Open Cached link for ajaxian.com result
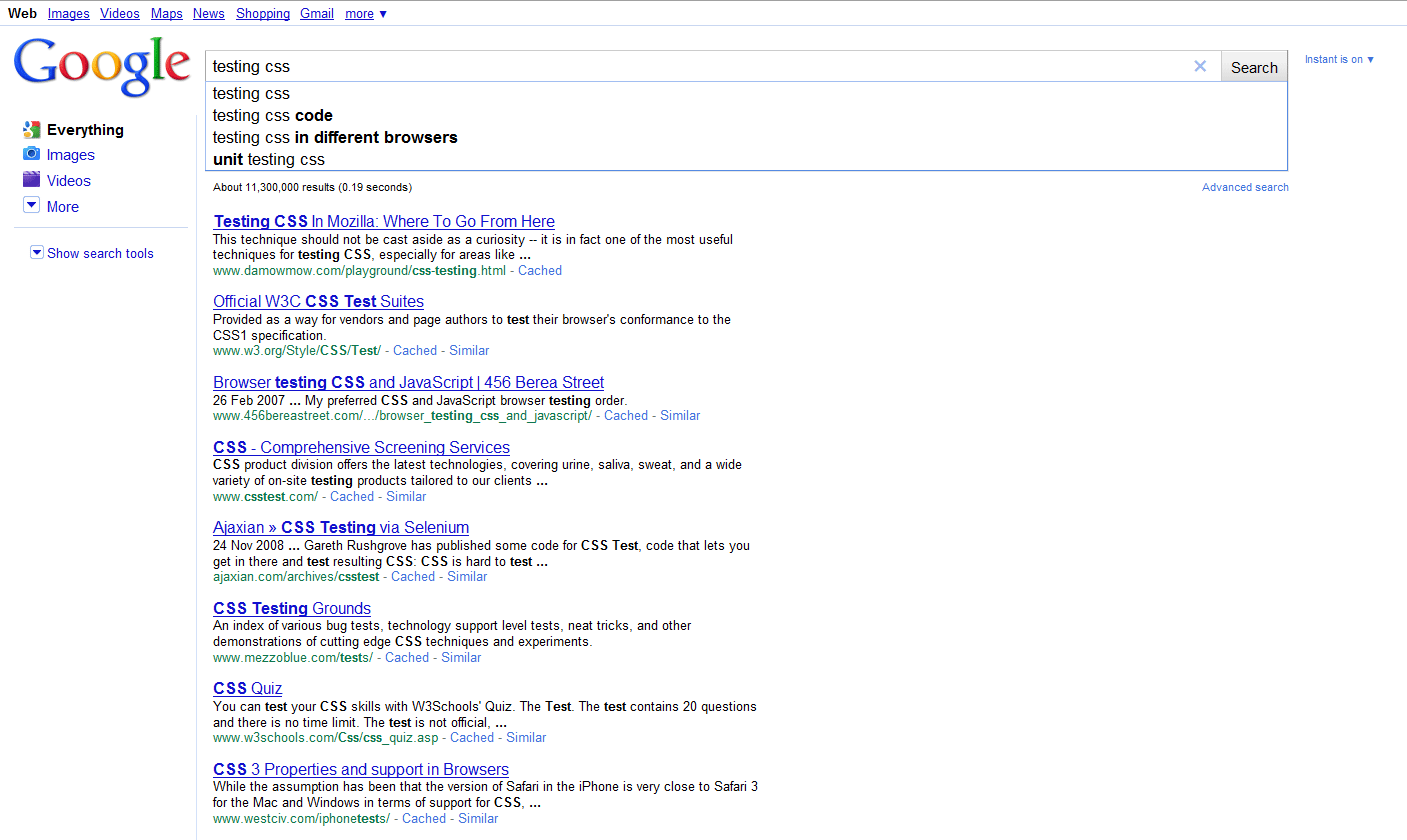The image size is (1407, 840). 413,577
